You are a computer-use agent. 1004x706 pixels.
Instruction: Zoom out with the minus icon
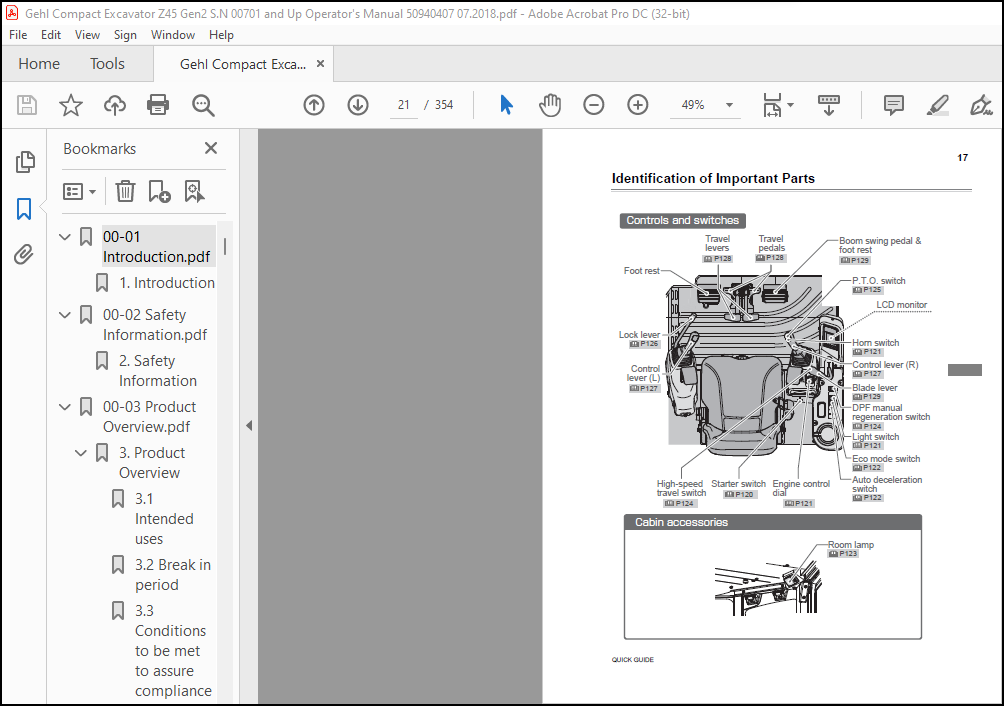(x=594, y=105)
